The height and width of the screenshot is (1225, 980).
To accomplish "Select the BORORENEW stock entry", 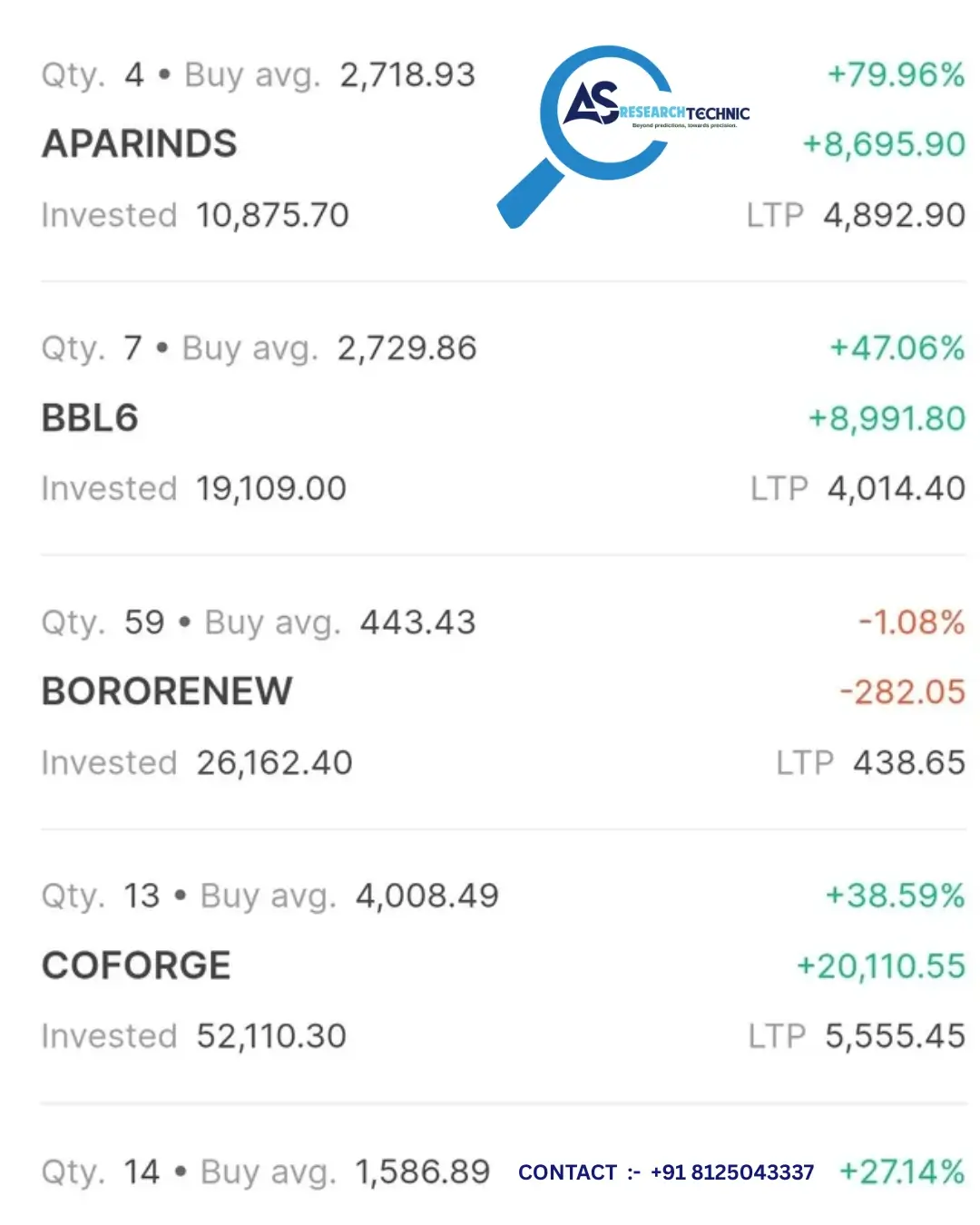I will click(x=503, y=692).
